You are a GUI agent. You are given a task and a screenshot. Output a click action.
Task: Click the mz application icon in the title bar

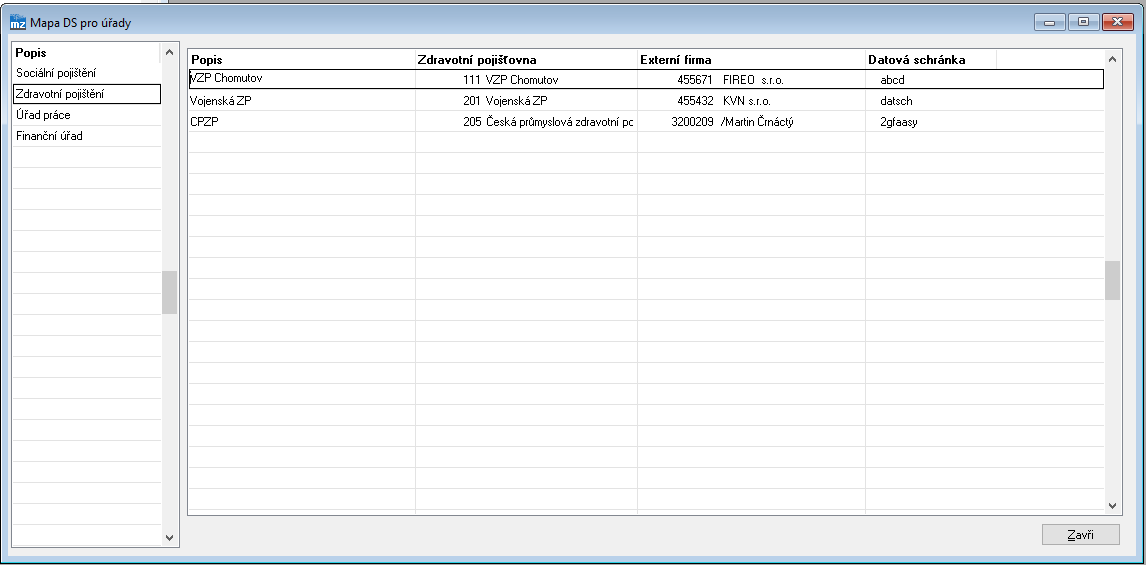click(18, 23)
